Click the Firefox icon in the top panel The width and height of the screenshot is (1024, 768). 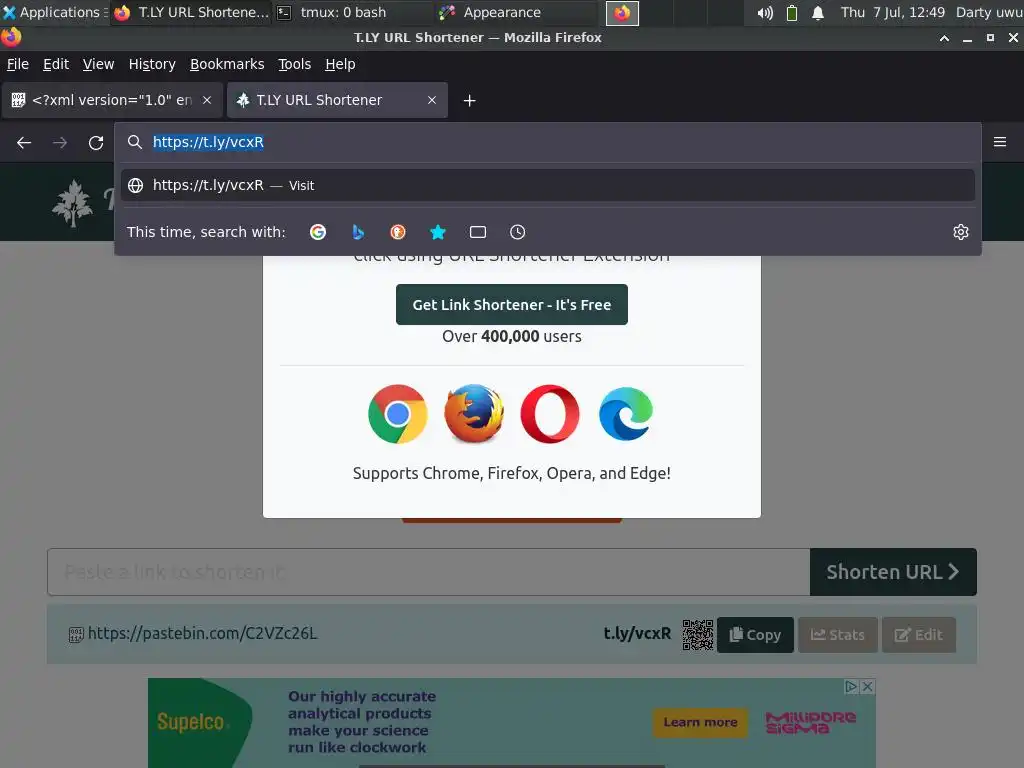coord(622,12)
